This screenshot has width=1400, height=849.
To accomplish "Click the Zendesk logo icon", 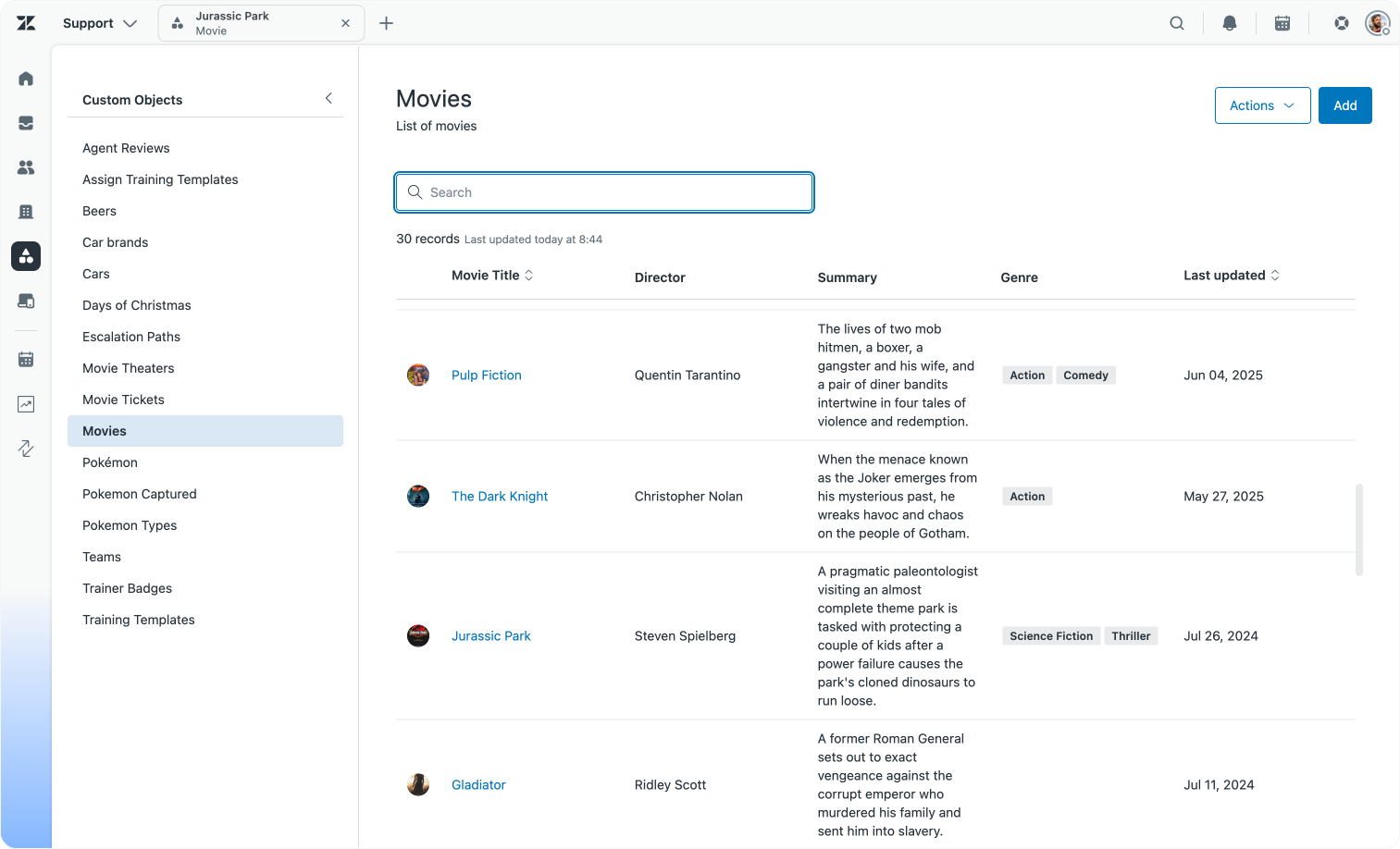I will coord(26,23).
